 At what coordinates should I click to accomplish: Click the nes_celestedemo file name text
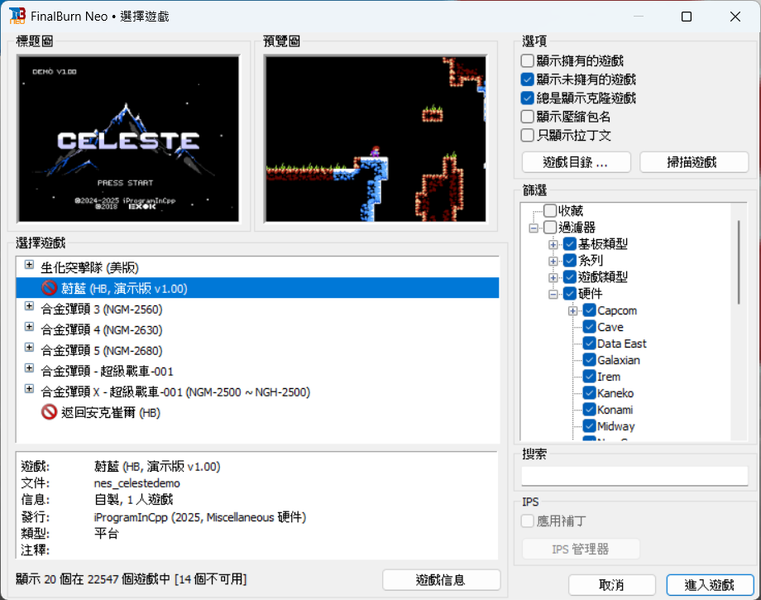coord(137,483)
